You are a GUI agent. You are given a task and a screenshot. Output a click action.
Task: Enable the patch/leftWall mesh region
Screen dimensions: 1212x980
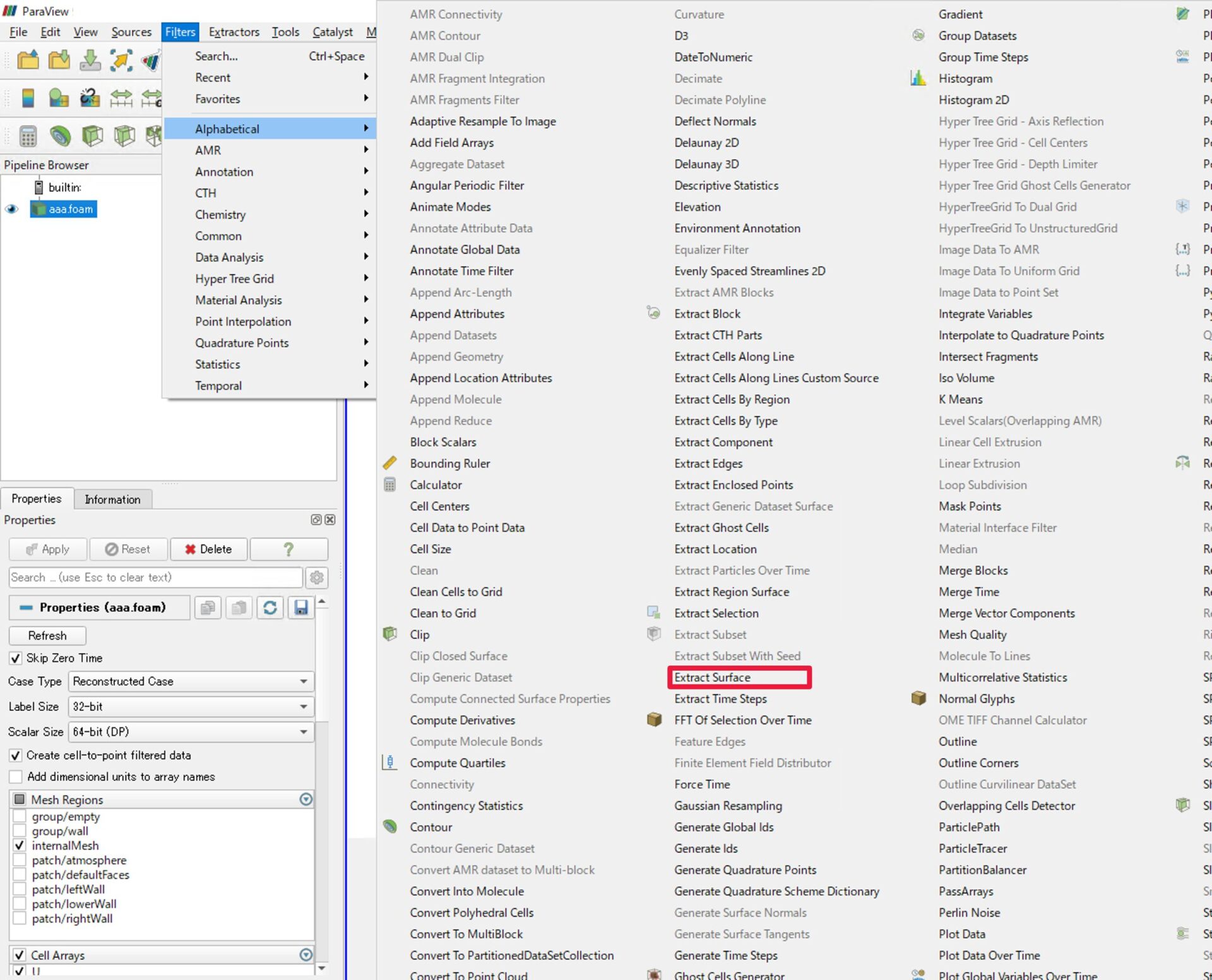coord(20,889)
